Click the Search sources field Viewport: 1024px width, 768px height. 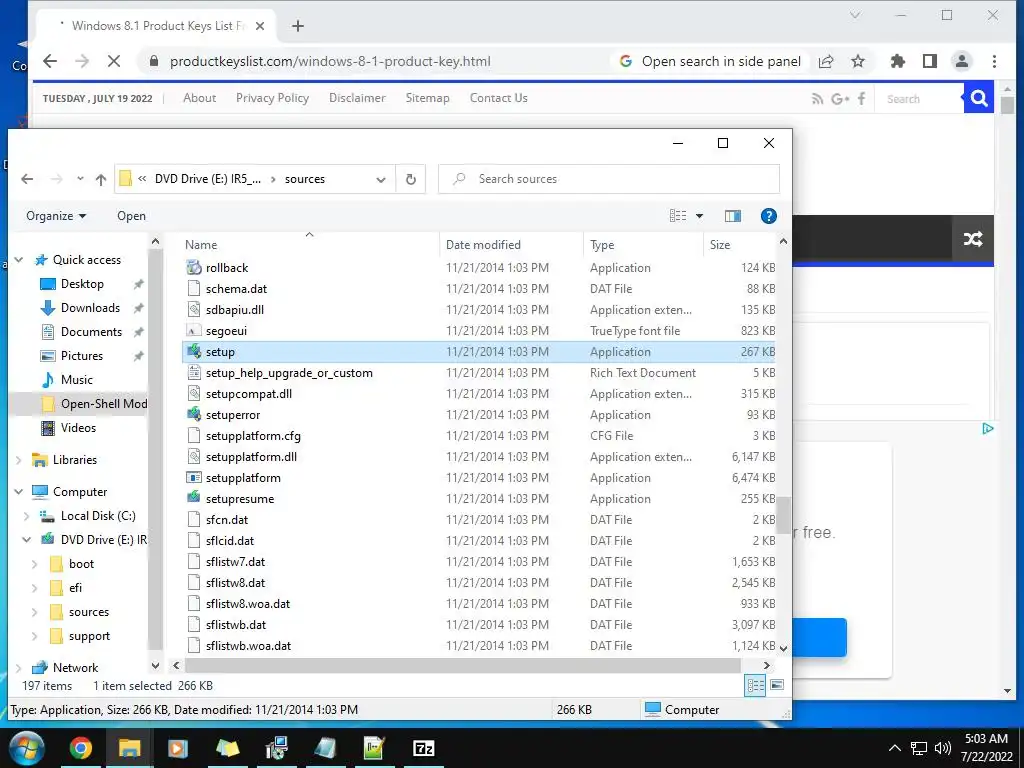coord(609,179)
